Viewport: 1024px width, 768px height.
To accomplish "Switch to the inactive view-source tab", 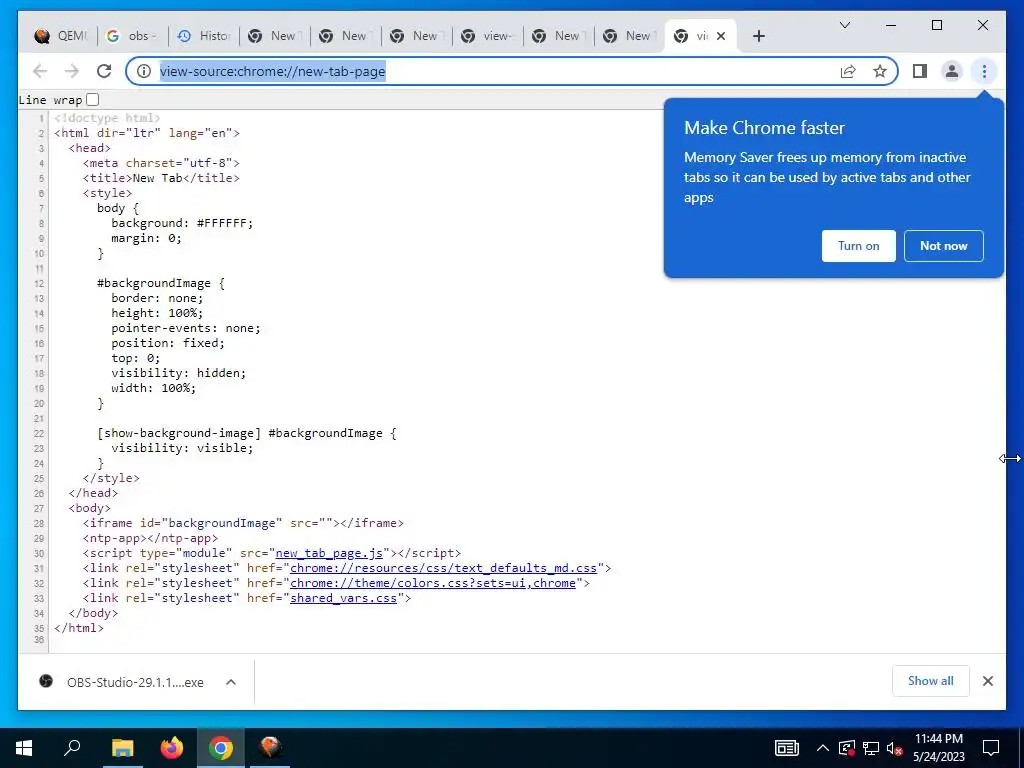I will [x=488, y=36].
